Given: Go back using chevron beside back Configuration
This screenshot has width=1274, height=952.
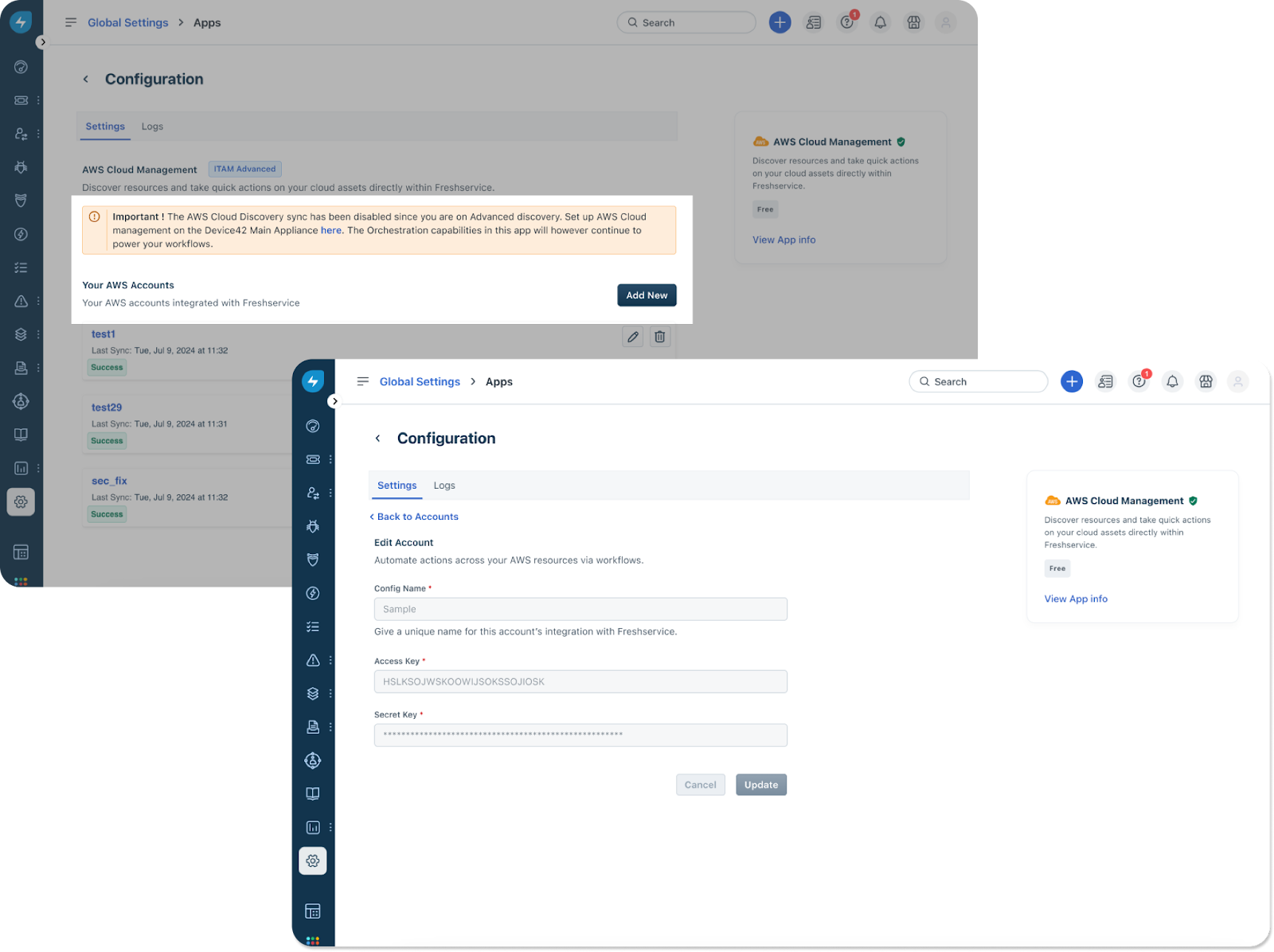Looking at the screenshot, I should point(86,79).
